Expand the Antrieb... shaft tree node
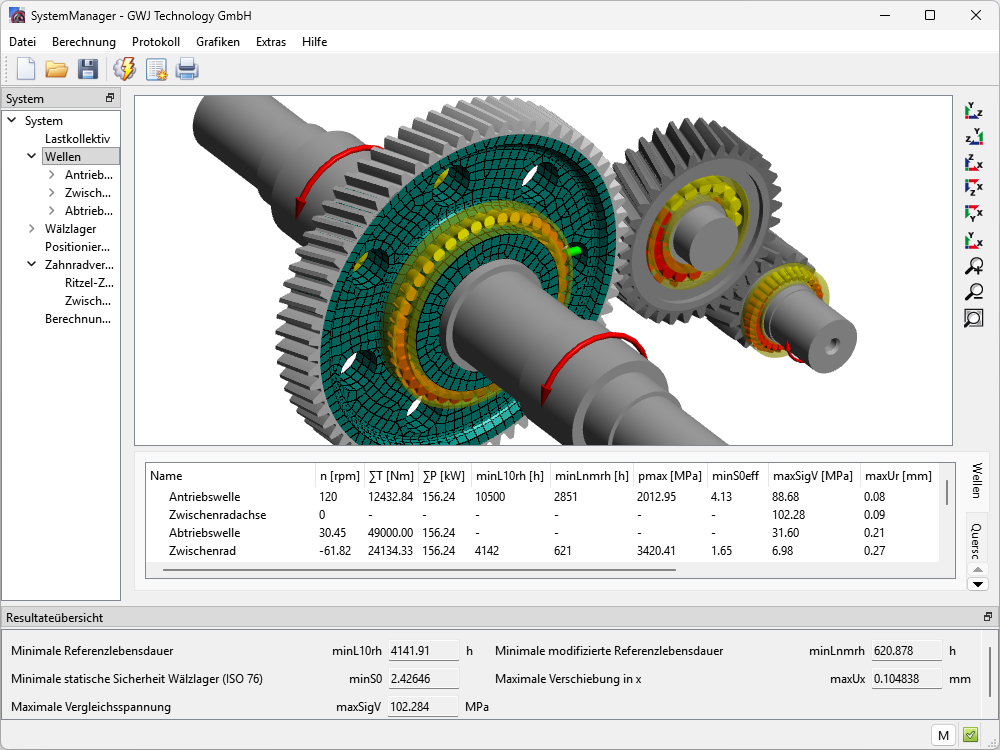The width and height of the screenshot is (1000, 750). [52, 175]
